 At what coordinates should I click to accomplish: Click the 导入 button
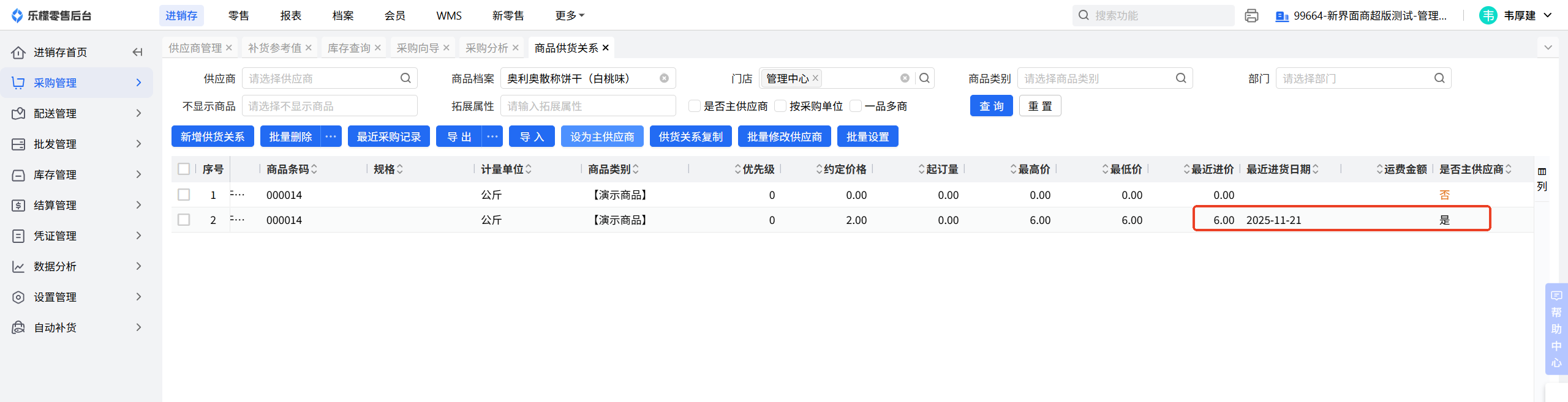coord(532,136)
